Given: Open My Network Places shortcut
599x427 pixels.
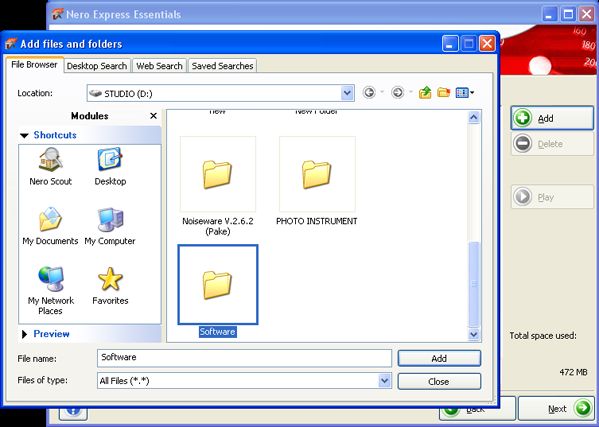Looking at the screenshot, I should [x=50, y=290].
